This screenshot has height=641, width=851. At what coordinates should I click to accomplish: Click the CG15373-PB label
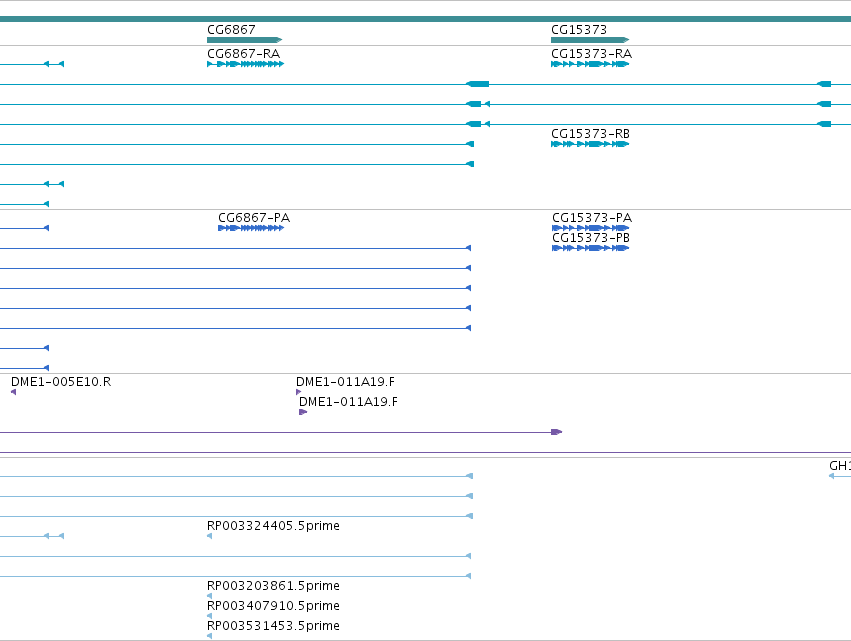pyautogui.click(x=590, y=238)
